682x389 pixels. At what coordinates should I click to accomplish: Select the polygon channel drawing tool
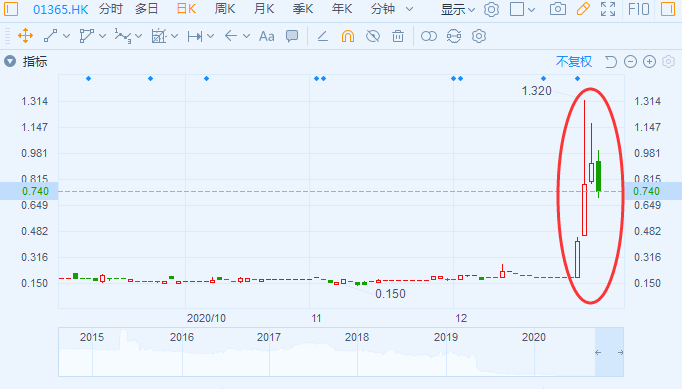tap(87, 36)
